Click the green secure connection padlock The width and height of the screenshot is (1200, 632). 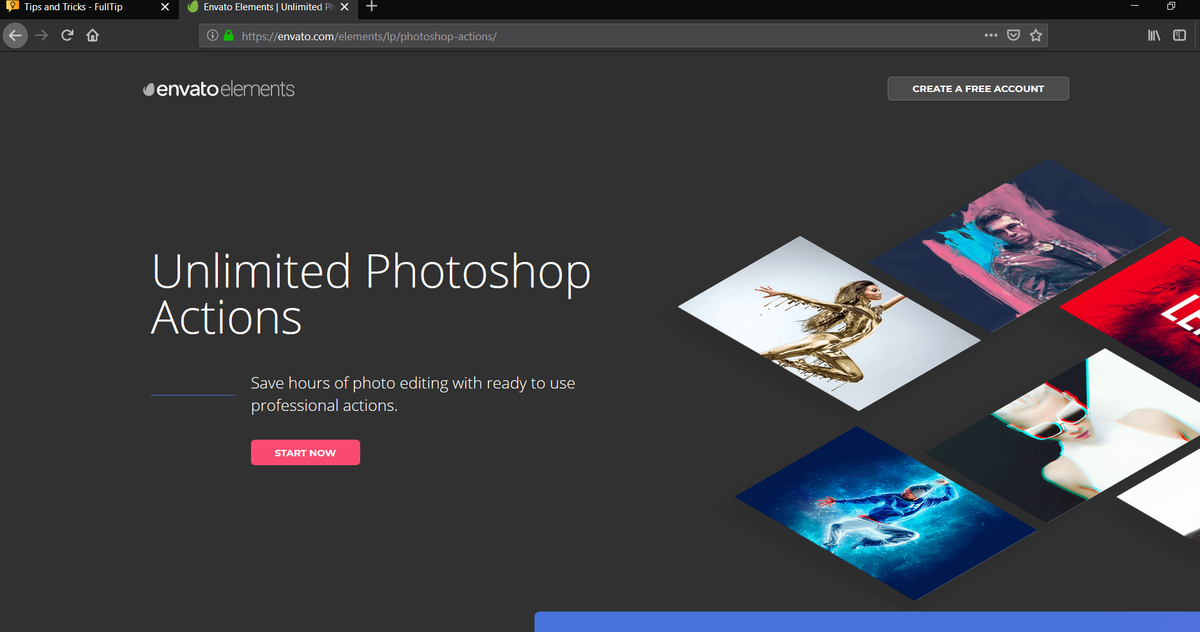(x=228, y=36)
